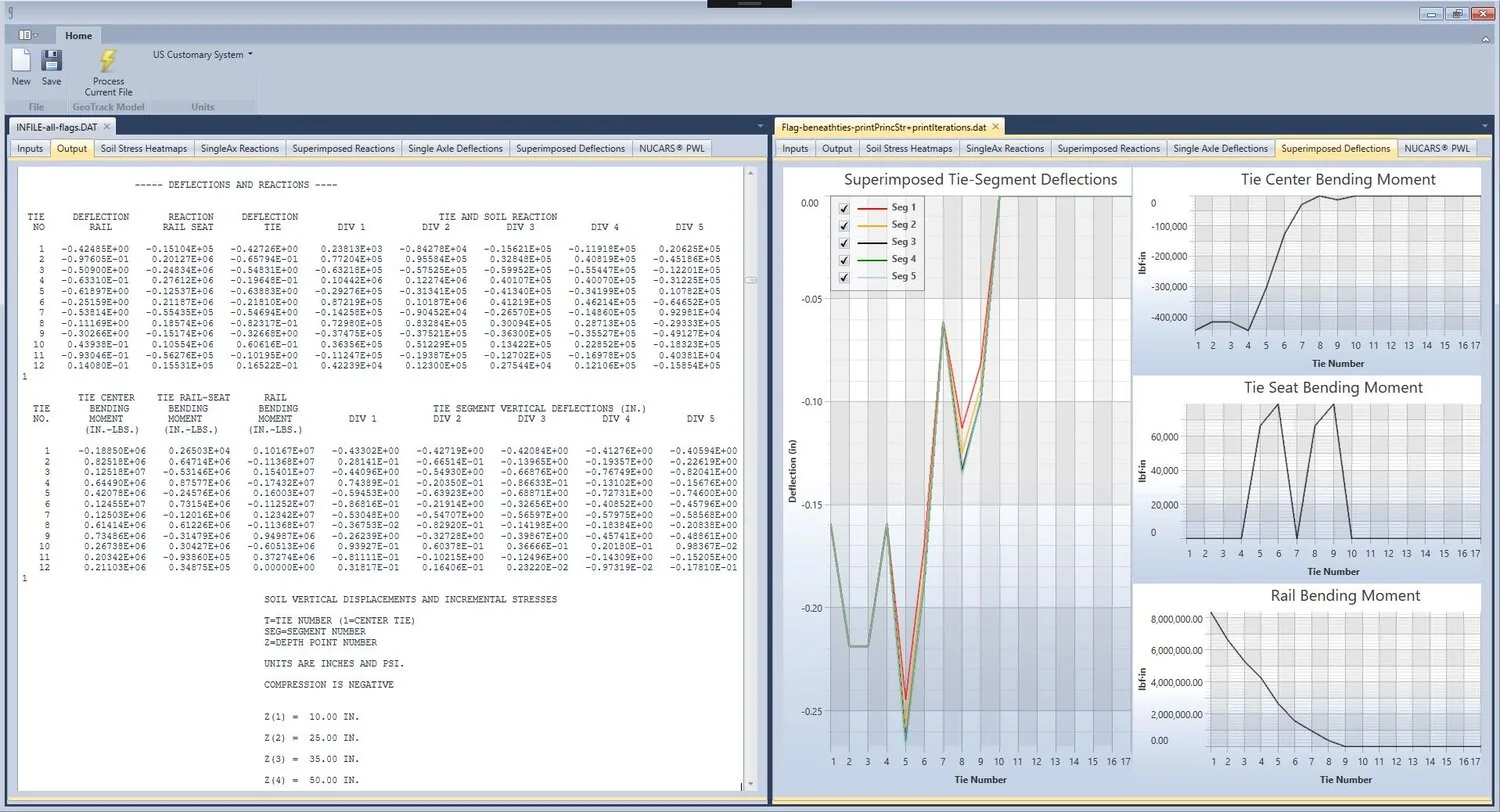Open Superimposed Deflections in left pane
This screenshot has height=812, width=1500.
pos(571,149)
